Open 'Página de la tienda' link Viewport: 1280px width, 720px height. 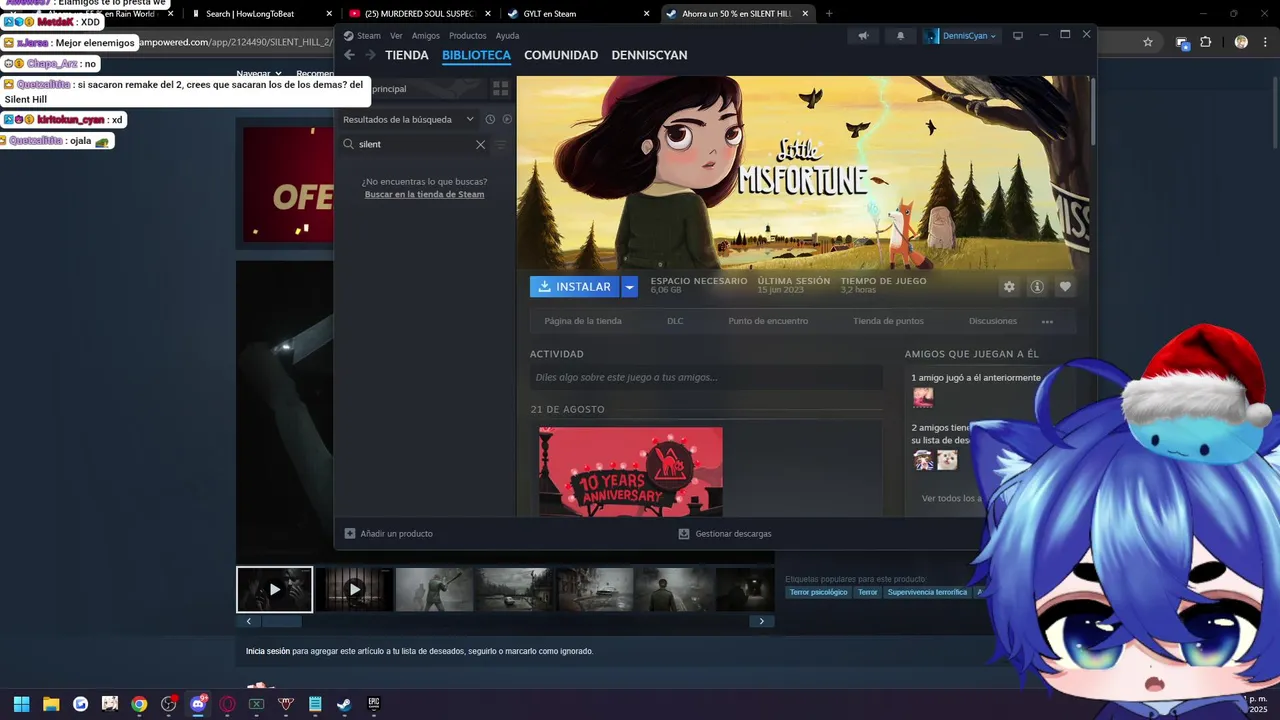click(x=583, y=321)
